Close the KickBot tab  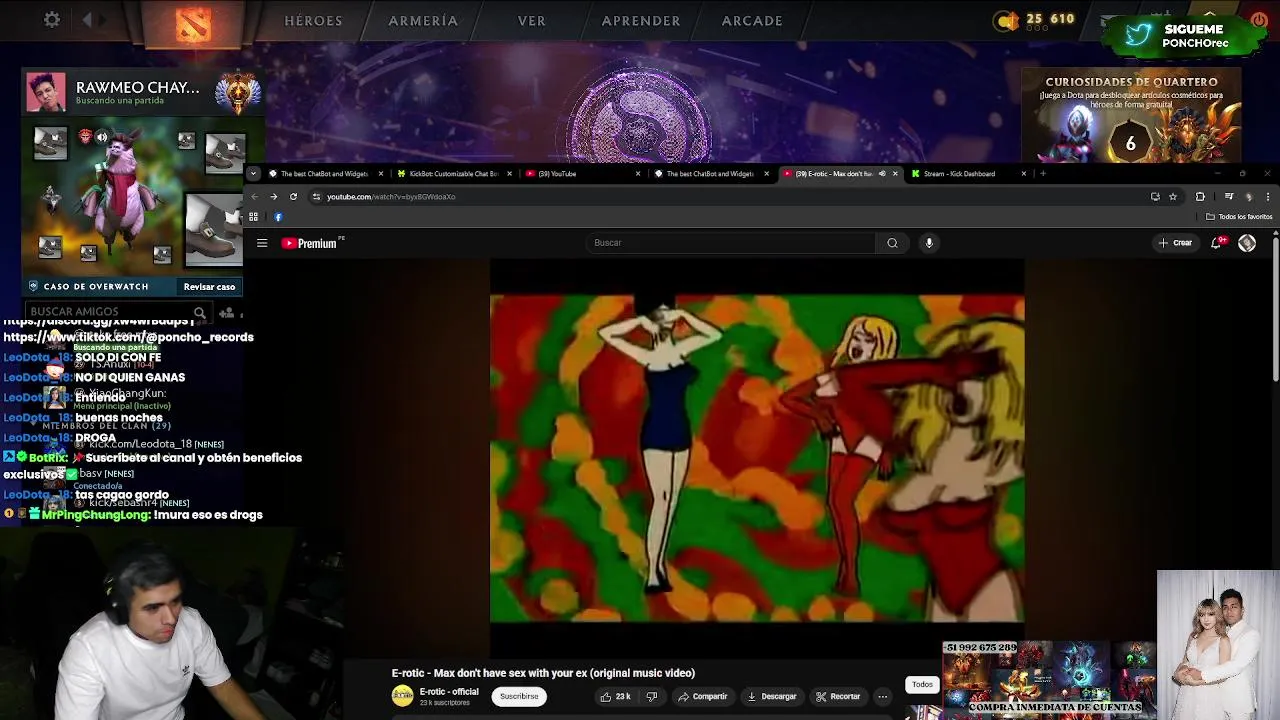509,174
